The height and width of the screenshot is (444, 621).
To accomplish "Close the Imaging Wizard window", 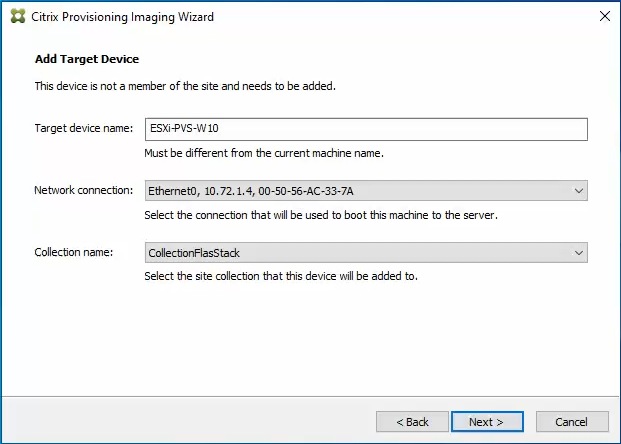I will 604,16.
